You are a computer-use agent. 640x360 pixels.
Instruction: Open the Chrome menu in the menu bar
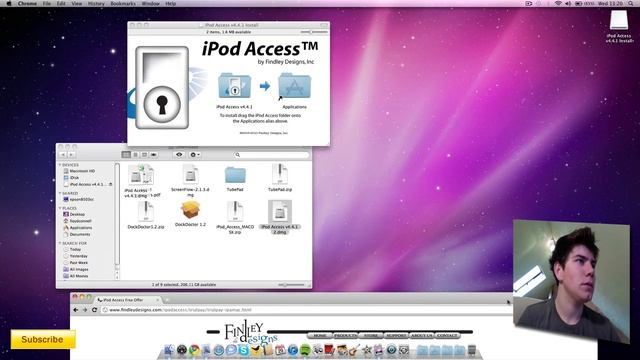pos(27,3)
